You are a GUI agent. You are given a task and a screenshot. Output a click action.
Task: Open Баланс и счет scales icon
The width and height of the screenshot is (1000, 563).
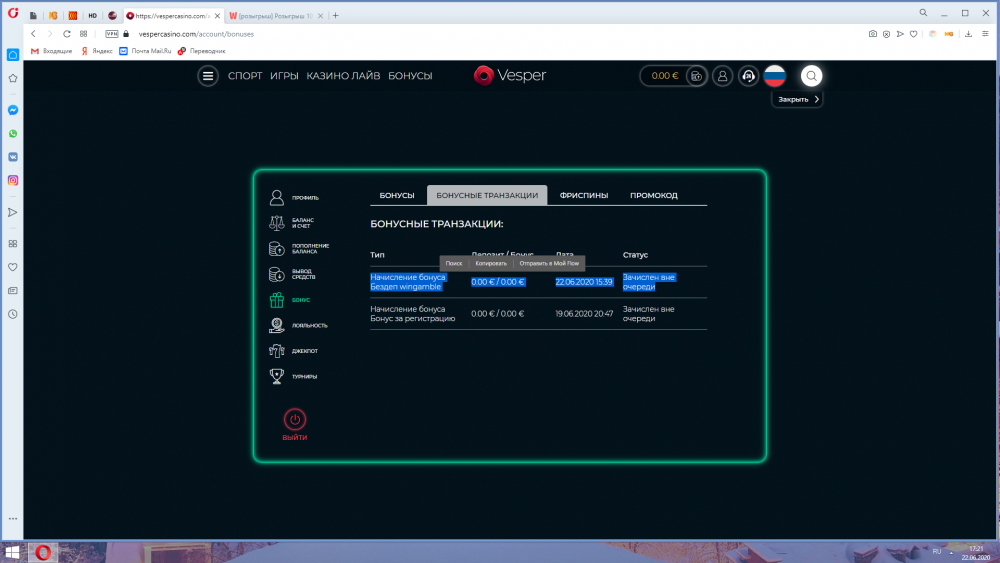click(x=277, y=224)
